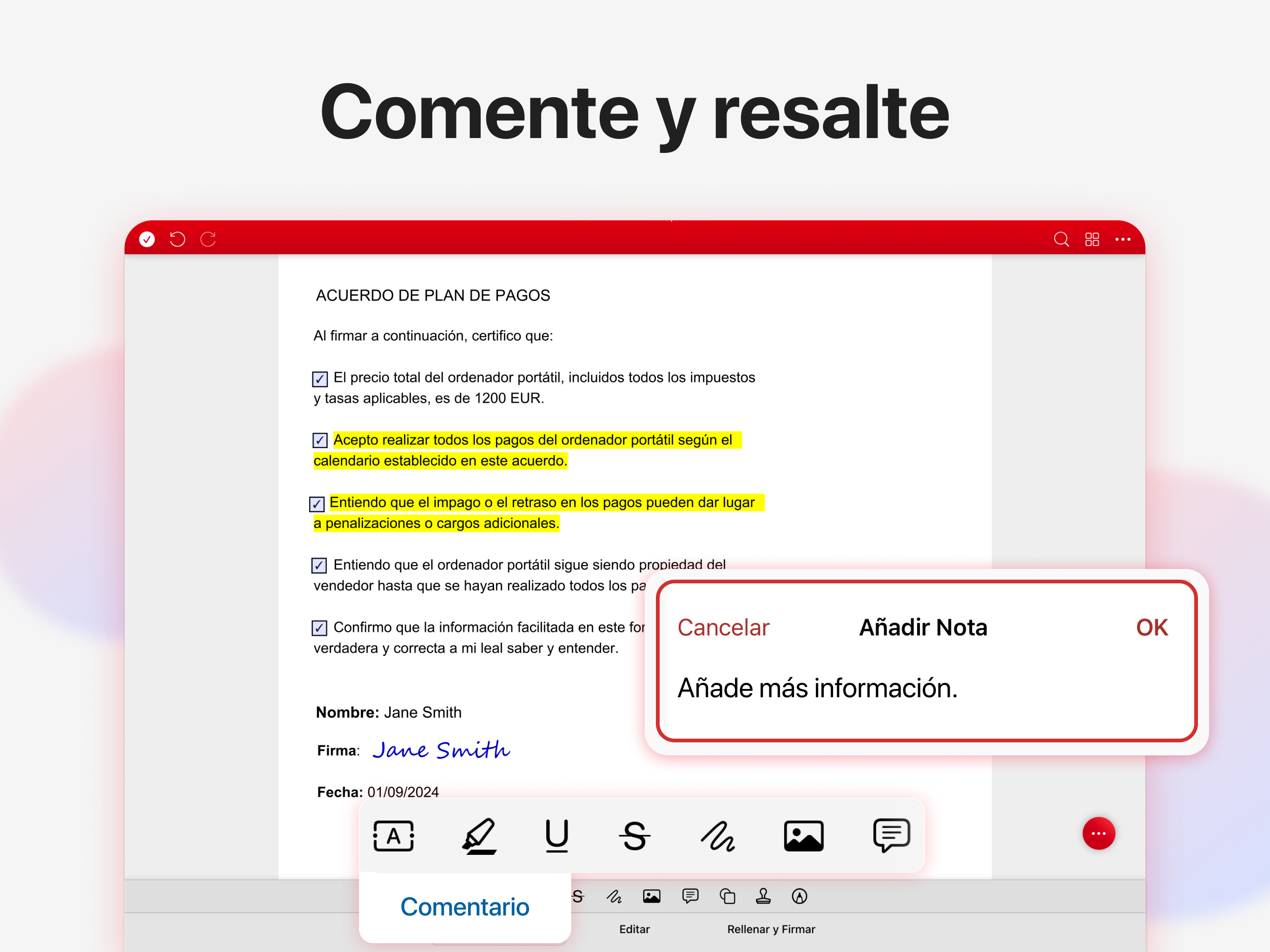Click the done checkmark in the red toolbar
This screenshot has width=1270, height=952.
pyautogui.click(x=147, y=239)
